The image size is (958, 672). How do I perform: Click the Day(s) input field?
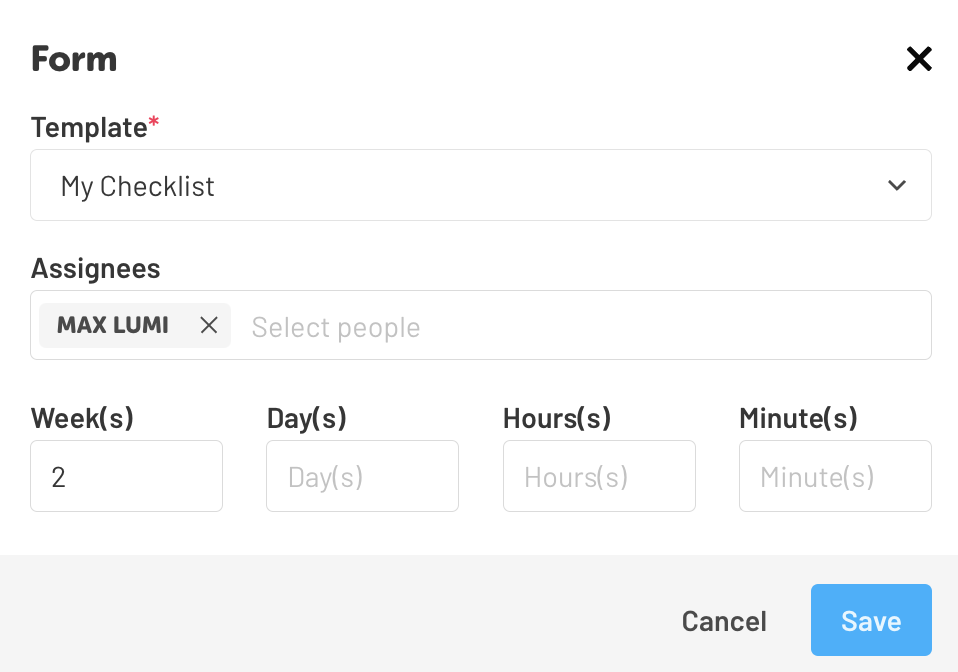[362, 476]
